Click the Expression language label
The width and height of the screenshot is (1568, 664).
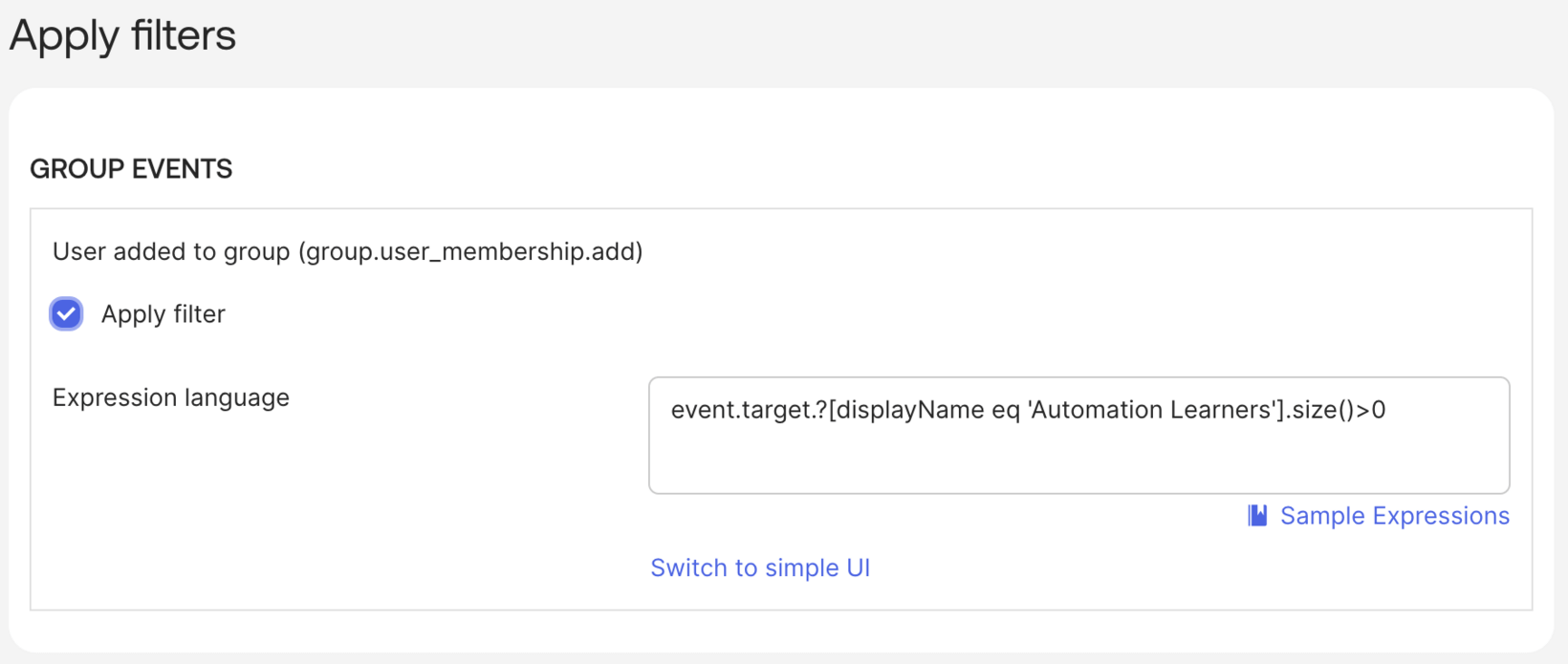(x=171, y=397)
